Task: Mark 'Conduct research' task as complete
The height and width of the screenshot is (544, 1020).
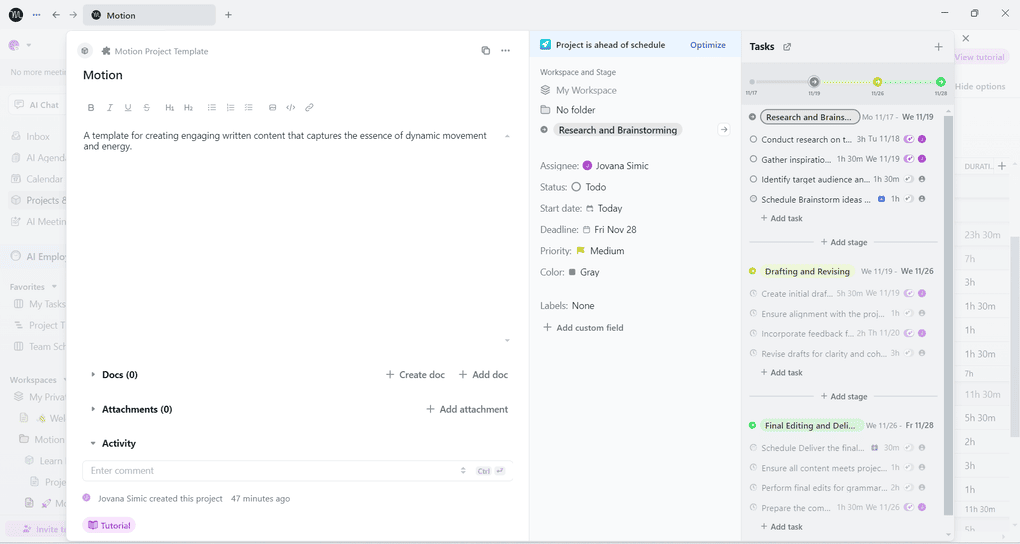Action: point(753,140)
